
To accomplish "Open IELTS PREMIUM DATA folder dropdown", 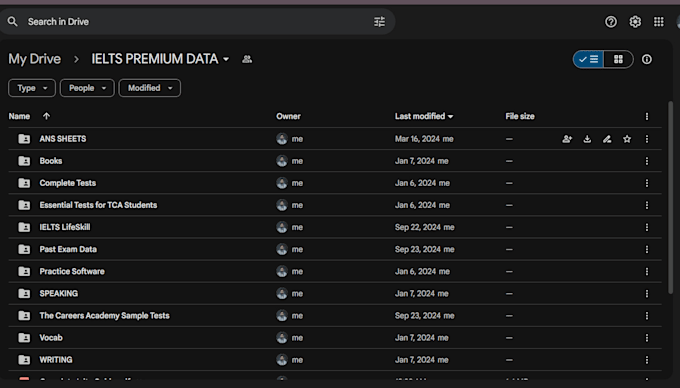I will click(x=226, y=59).
